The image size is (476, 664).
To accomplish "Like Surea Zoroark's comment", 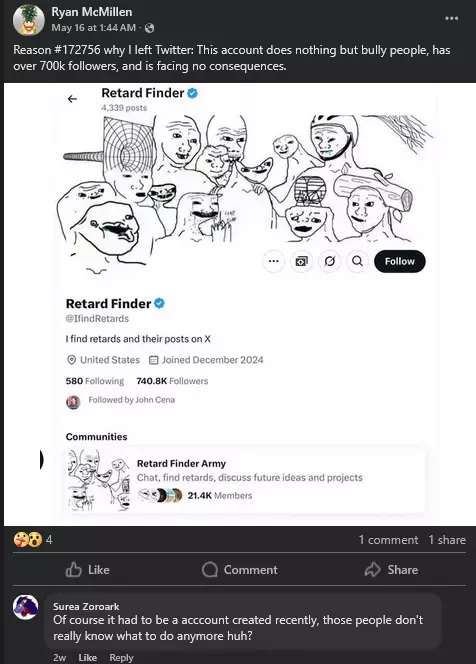I will tap(88, 657).
